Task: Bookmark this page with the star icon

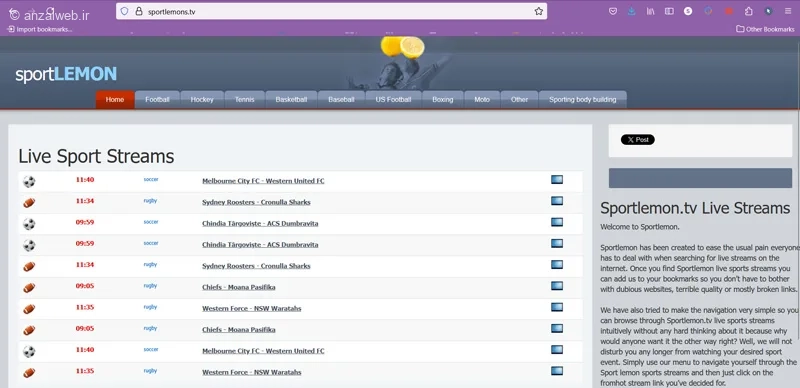Action: (539, 11)
